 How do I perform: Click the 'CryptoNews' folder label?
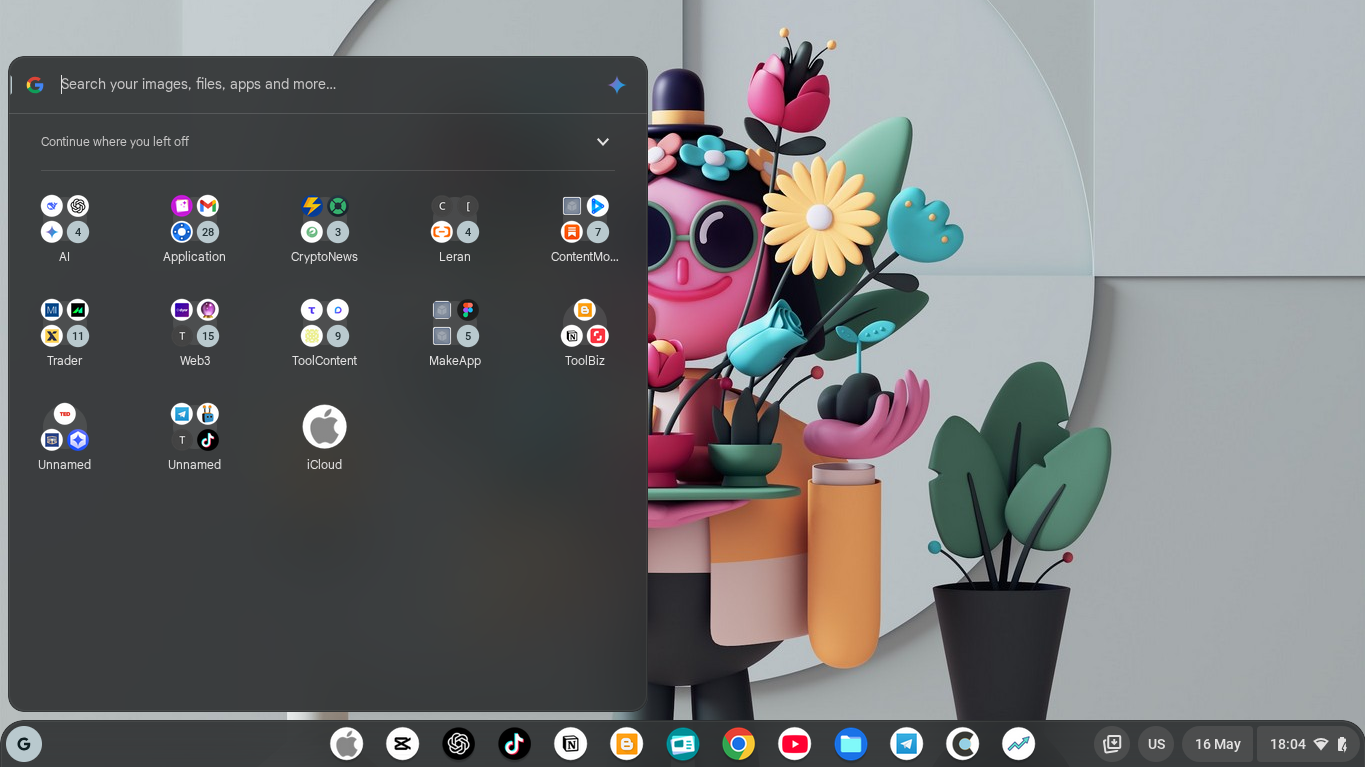(x=324, y=257)
